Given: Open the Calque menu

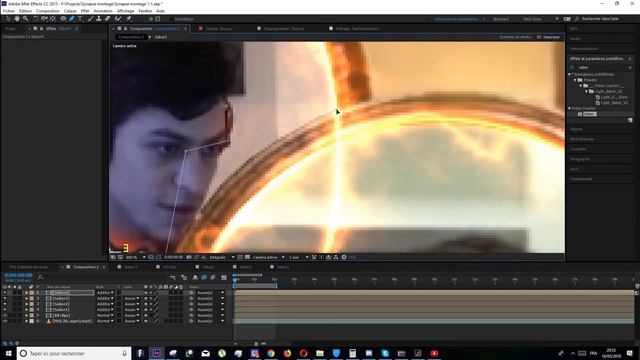Looking at the screenshot, I should pos(70,11).
